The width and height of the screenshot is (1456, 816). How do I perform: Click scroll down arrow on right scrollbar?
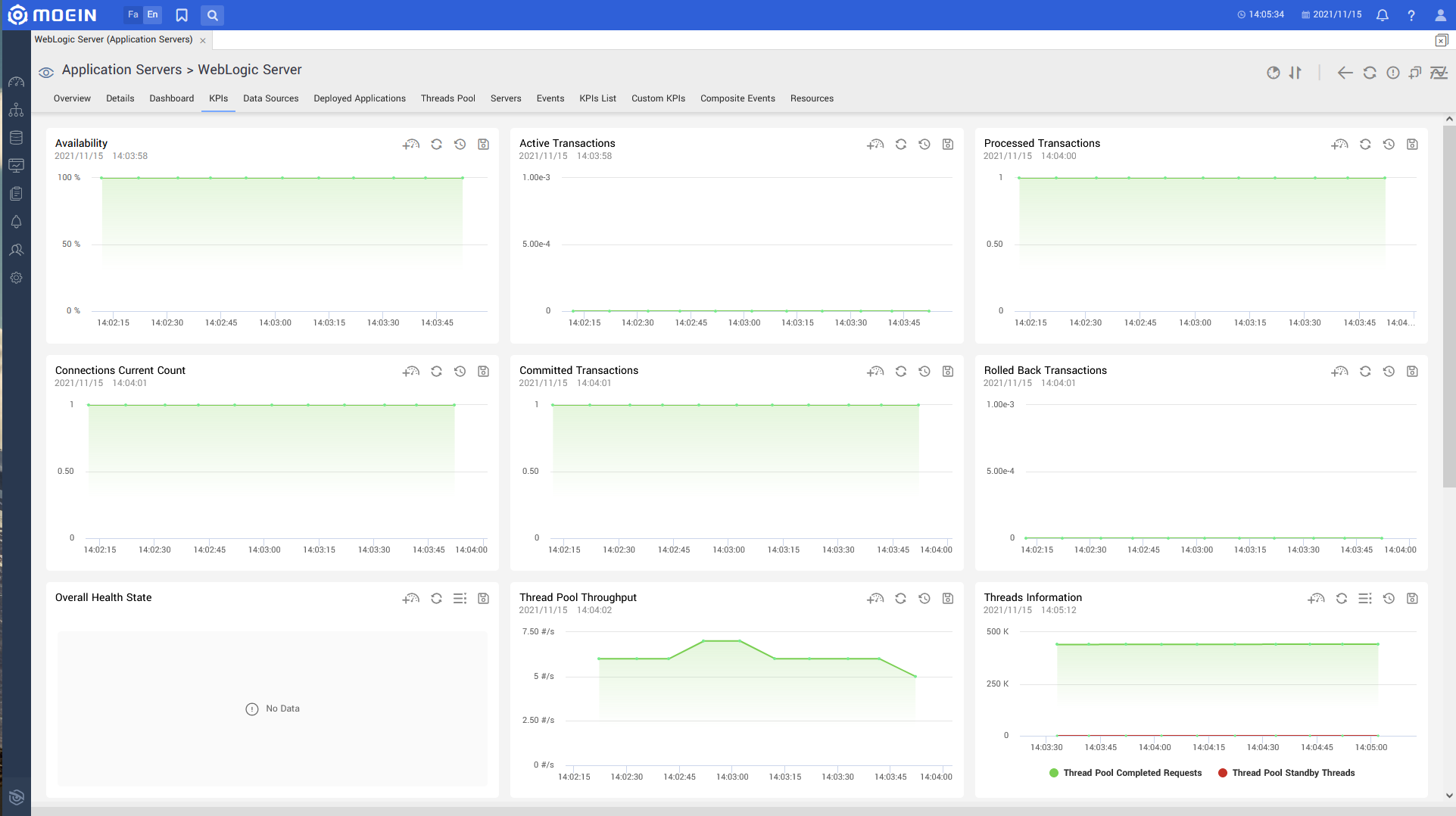coord(1449,796)
